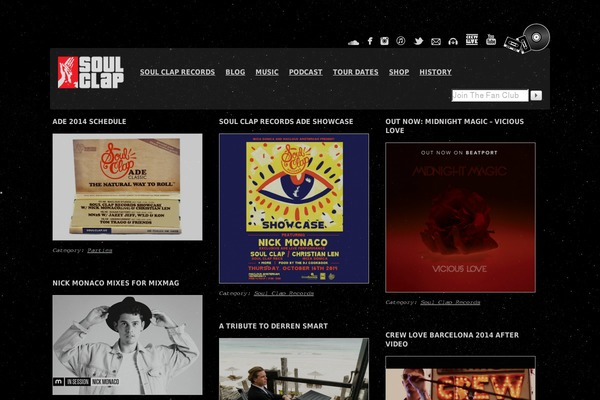The width and height of the screenshot is (600, 400).
Task: Open the Crew Love video thumbnail
Action: [x=461, y=378]
